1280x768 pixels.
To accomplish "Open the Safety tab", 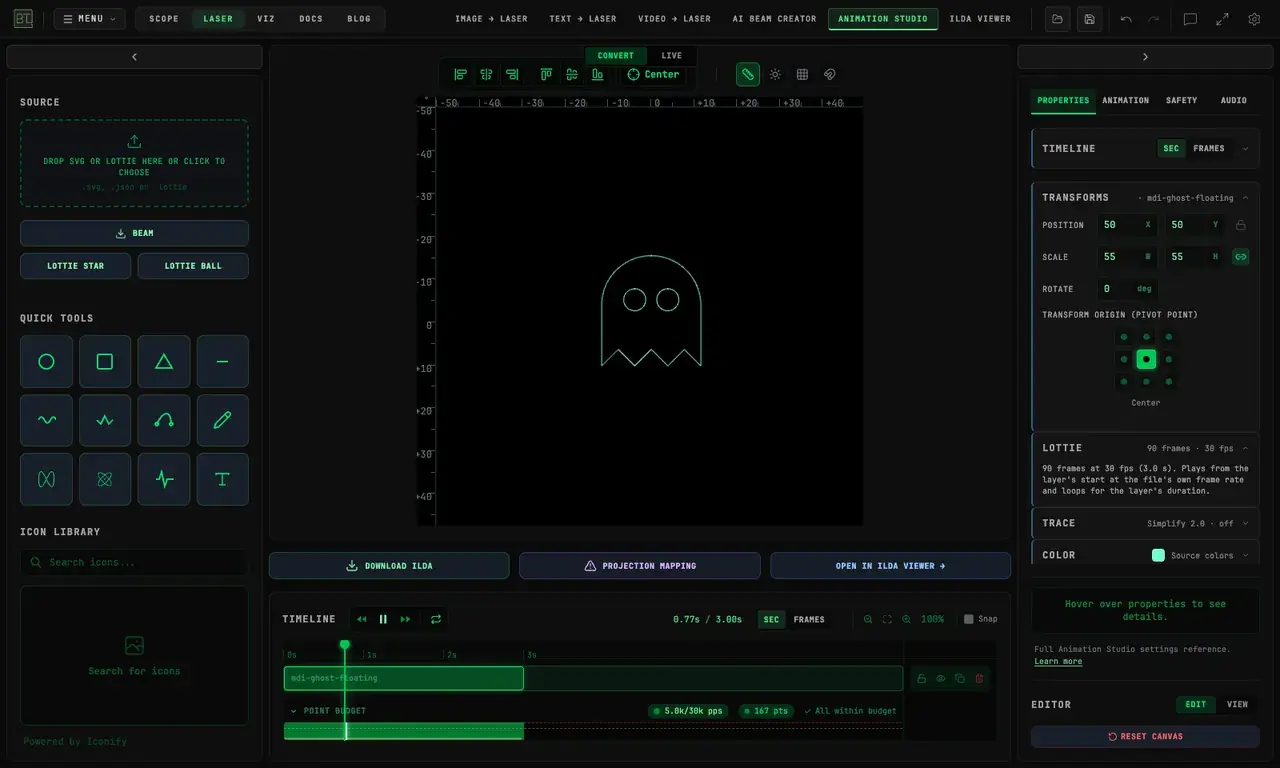I will click(1181, 100).
